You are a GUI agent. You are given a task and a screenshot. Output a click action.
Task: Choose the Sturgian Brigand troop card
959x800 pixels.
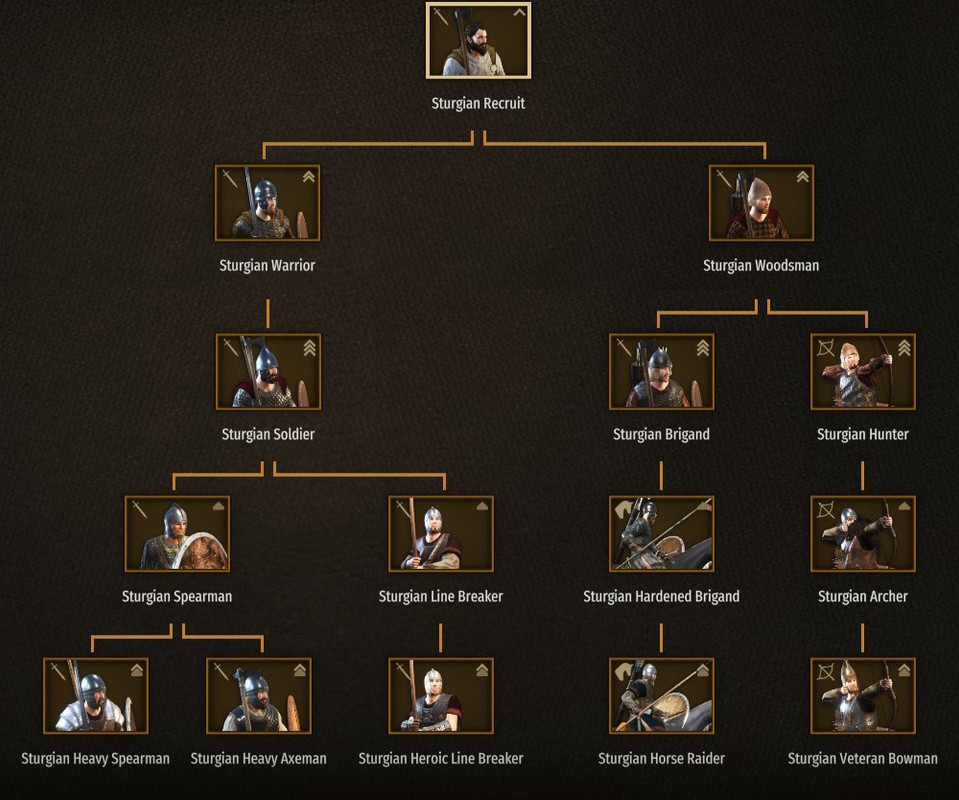click(662, 372)
